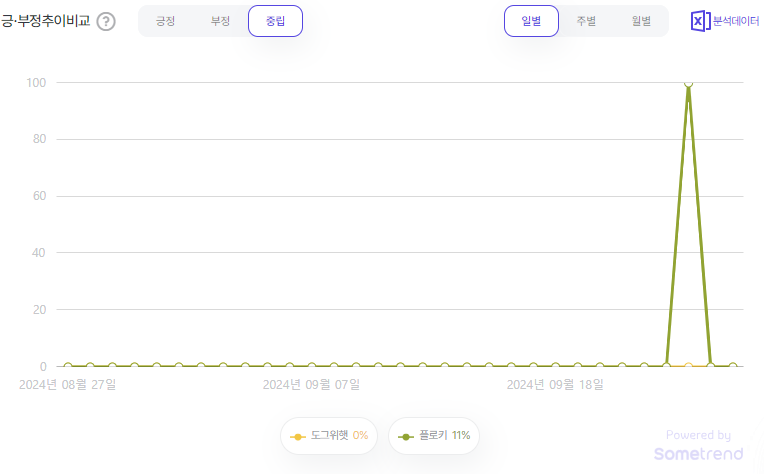The image size is (764, 474).
Task: Toggle the 플로키 legend series
Action: tap(435, 436)
